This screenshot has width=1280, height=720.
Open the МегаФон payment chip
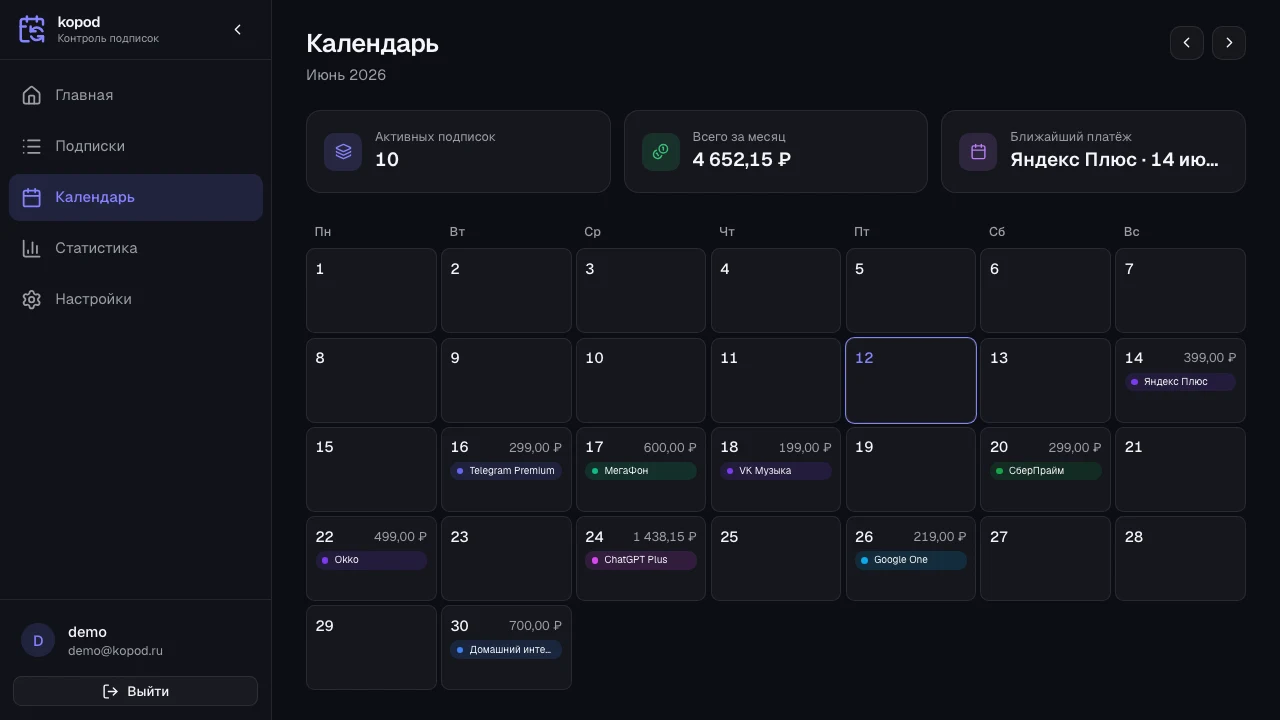pos(641,471)
